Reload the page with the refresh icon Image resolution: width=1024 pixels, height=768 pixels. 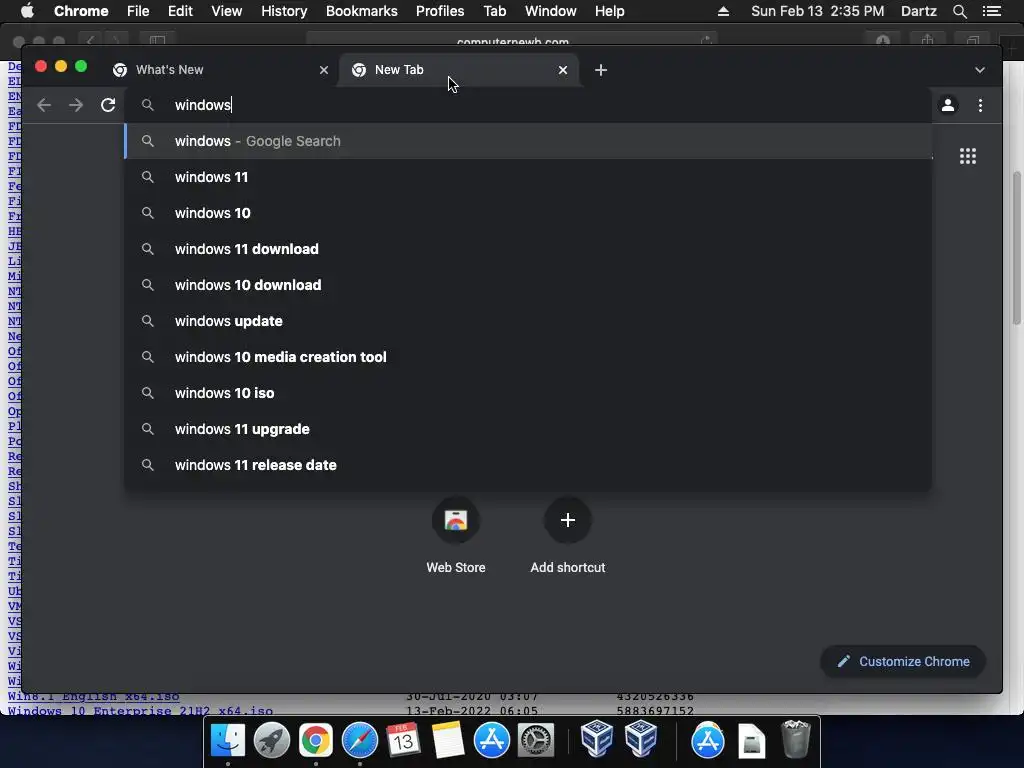coord(108,105)
